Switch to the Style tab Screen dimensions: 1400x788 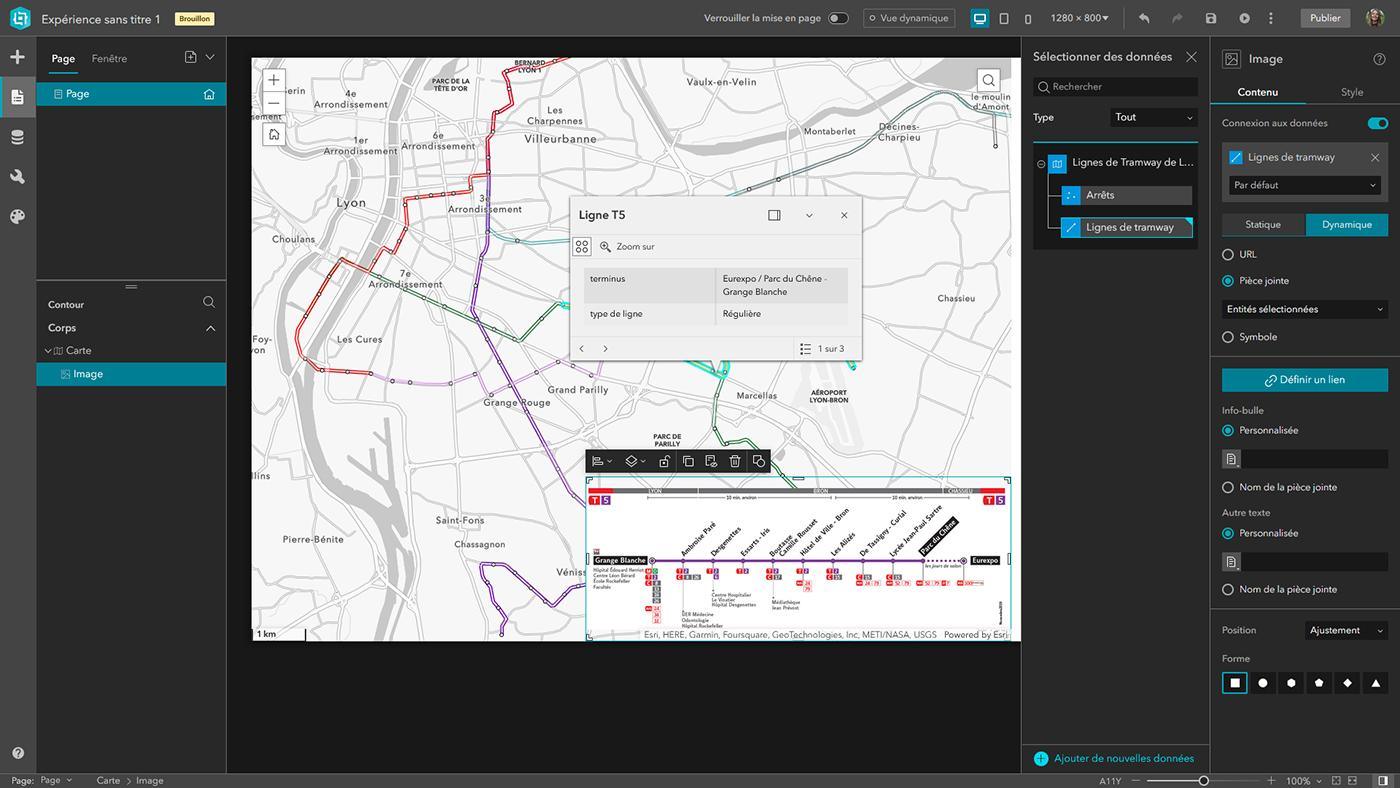(1352, 92)
